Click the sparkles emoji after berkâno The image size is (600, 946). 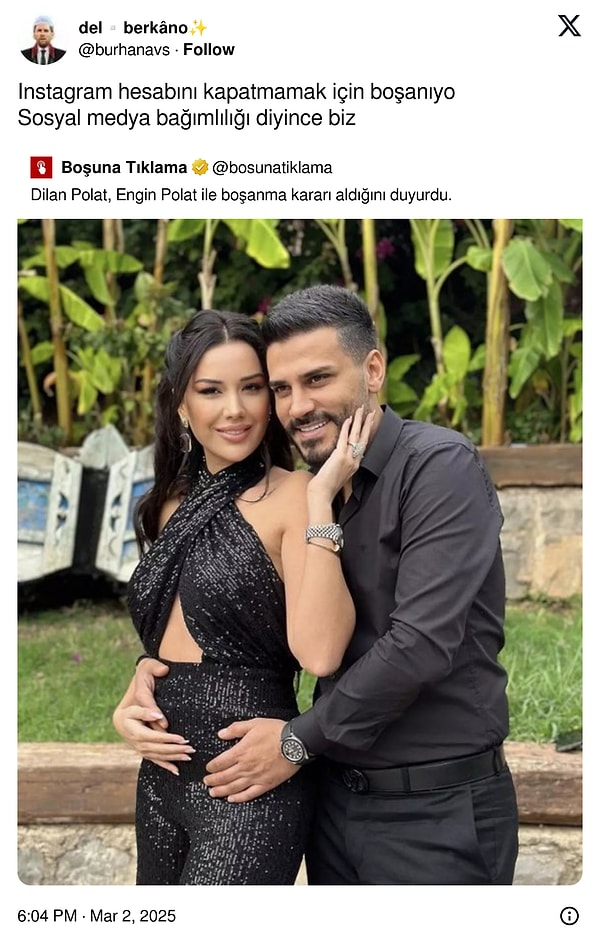(198, 28)
